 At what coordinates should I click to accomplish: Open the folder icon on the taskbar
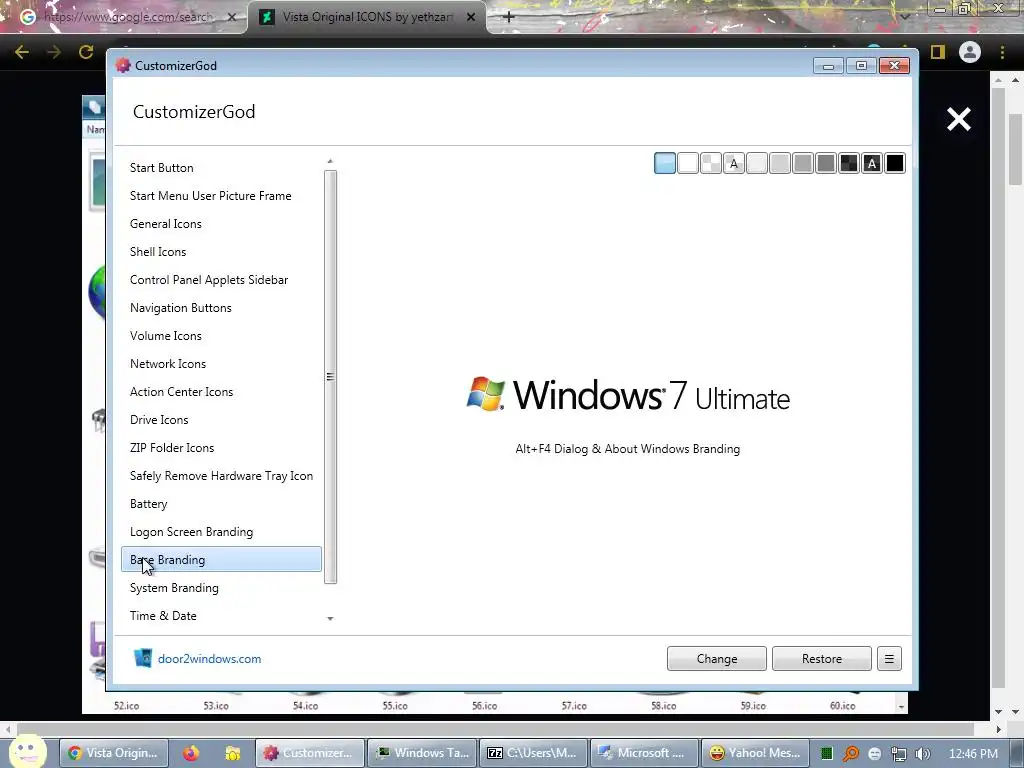[x=232, y=754]
